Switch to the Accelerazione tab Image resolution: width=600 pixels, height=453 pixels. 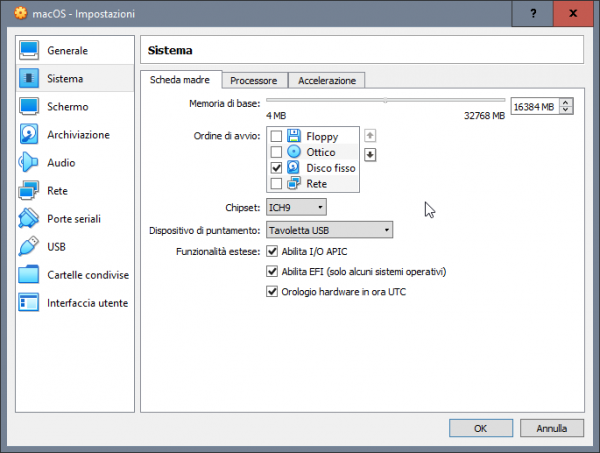(327, 81)
